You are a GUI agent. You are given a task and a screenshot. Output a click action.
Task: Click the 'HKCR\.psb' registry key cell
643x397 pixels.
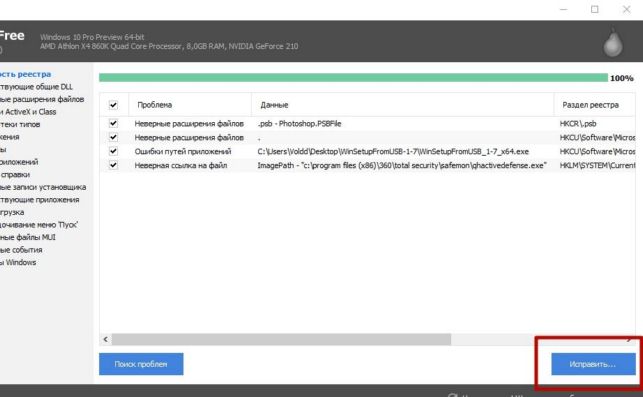(x=578, y=123)
